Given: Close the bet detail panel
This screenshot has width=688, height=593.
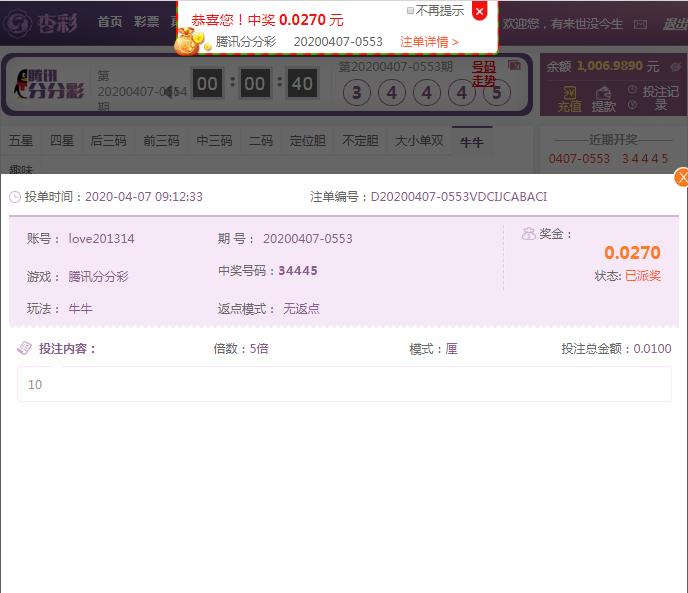Looking at the screenshot, I should (681, 178).
